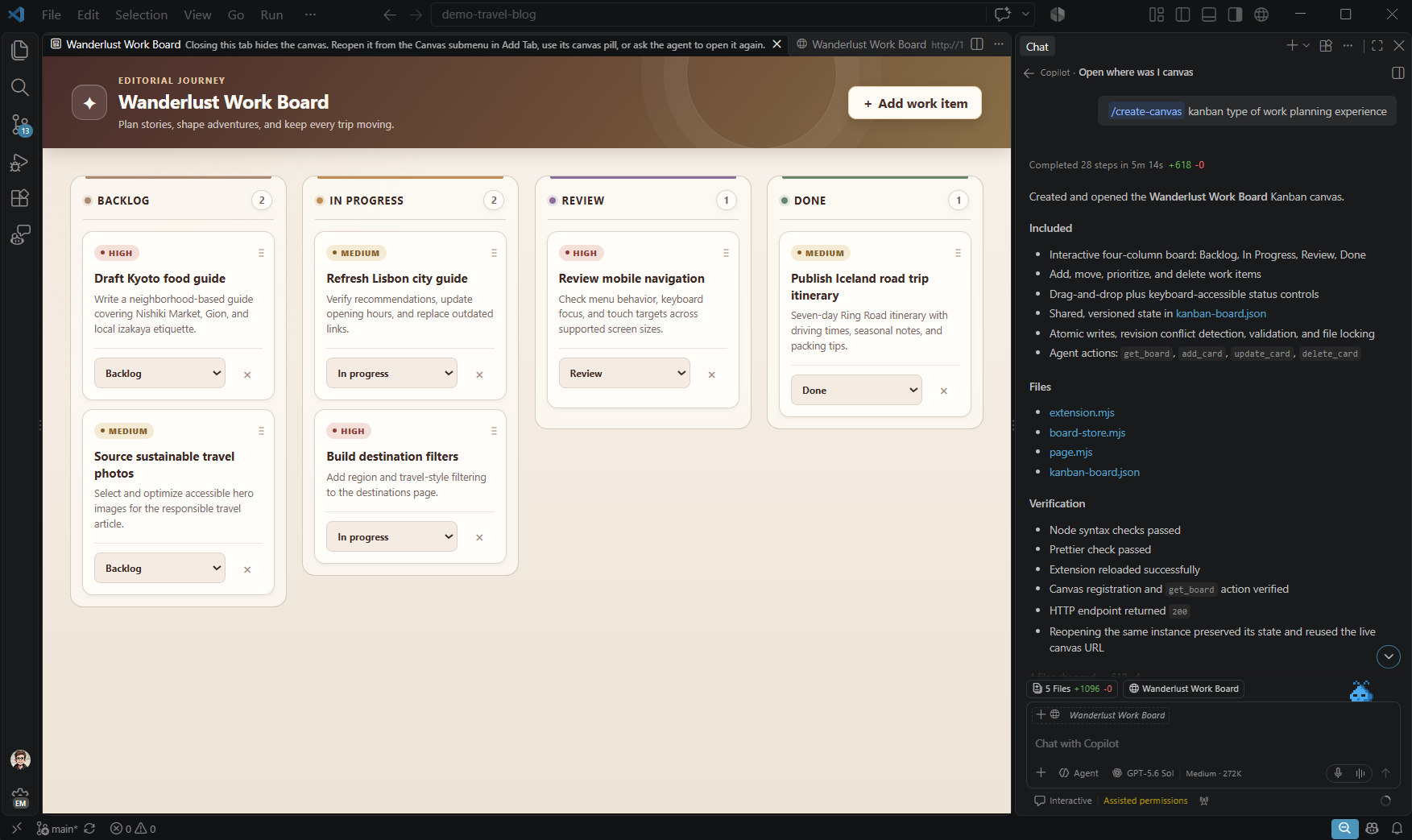Click the Add work item button
1412x840 pixels.
[915, 103]
